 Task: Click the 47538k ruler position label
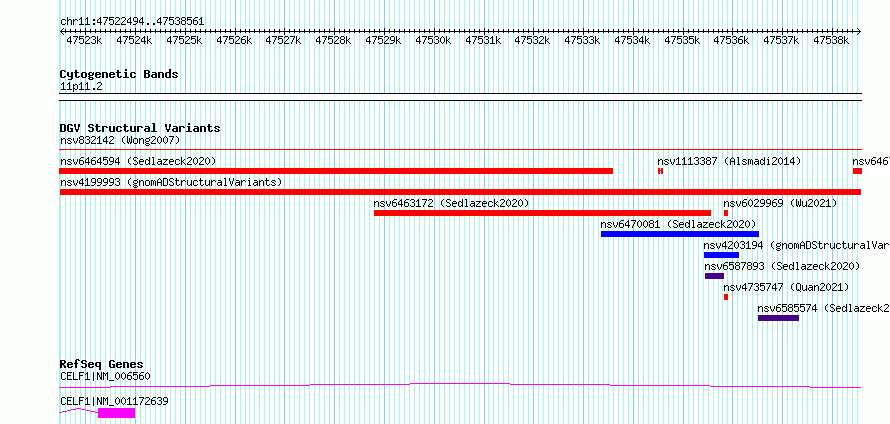tap(832, 40)
